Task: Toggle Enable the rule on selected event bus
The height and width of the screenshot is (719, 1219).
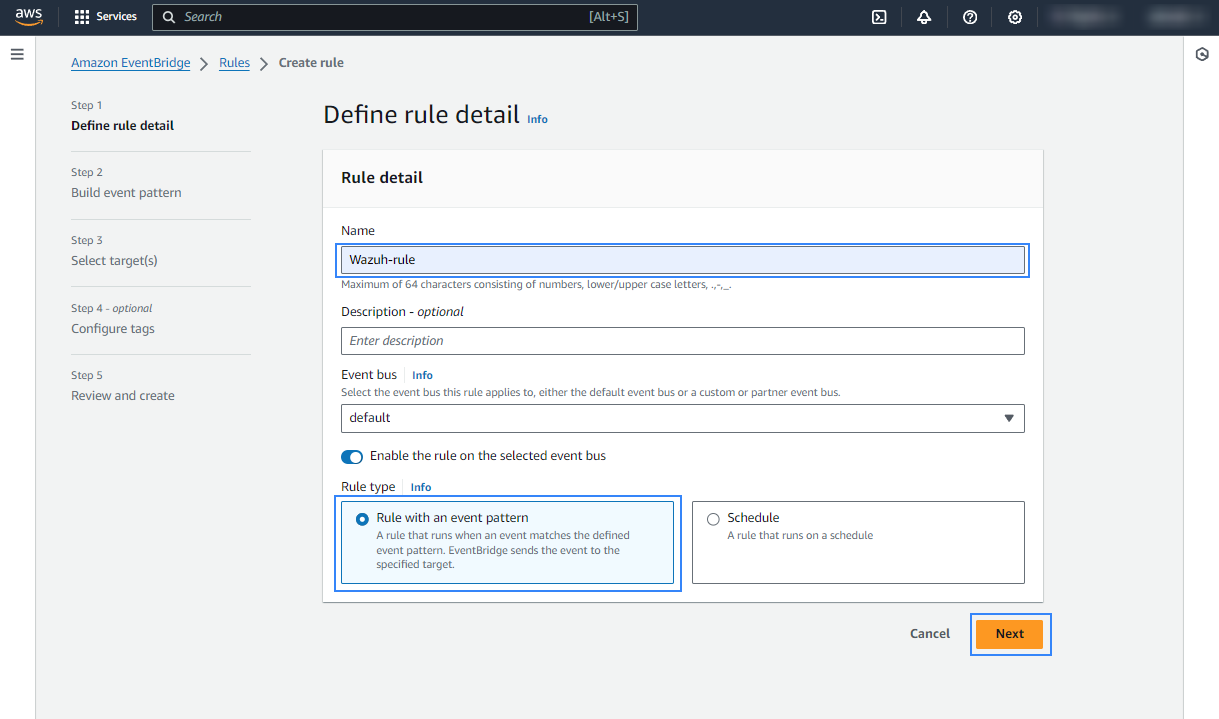Action: pos(352,456)
